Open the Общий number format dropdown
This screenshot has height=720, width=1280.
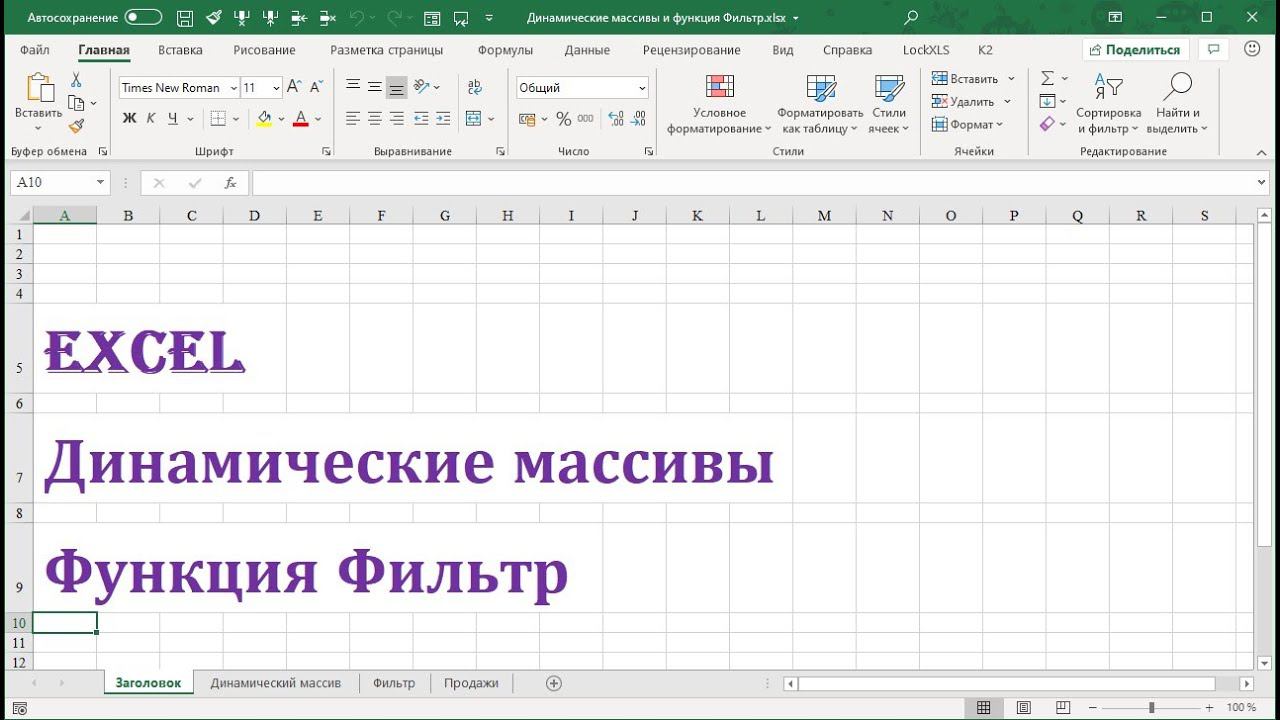[642, 88]
